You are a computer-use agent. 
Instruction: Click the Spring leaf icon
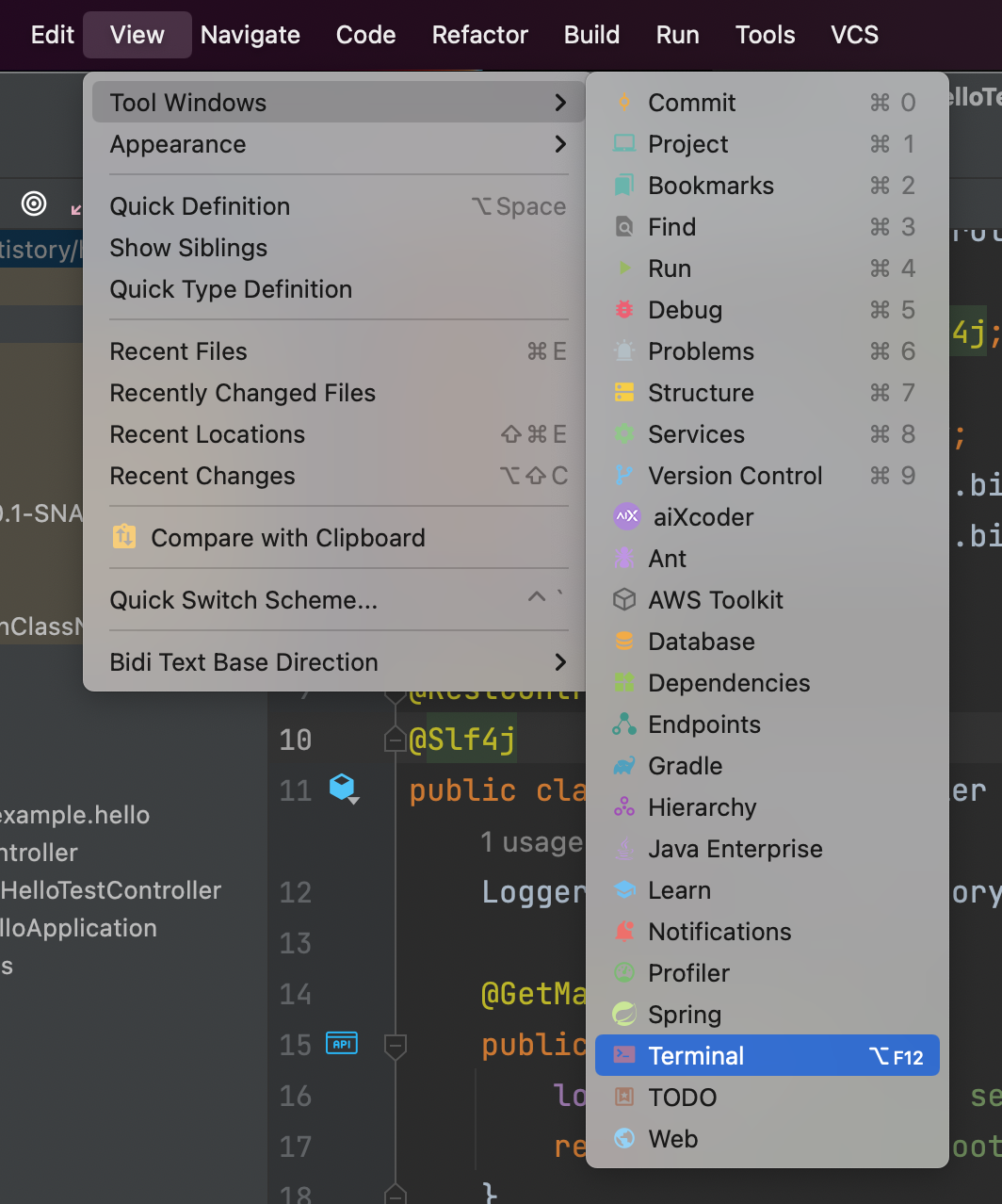pyautogui.click(x=623, y=1014)
